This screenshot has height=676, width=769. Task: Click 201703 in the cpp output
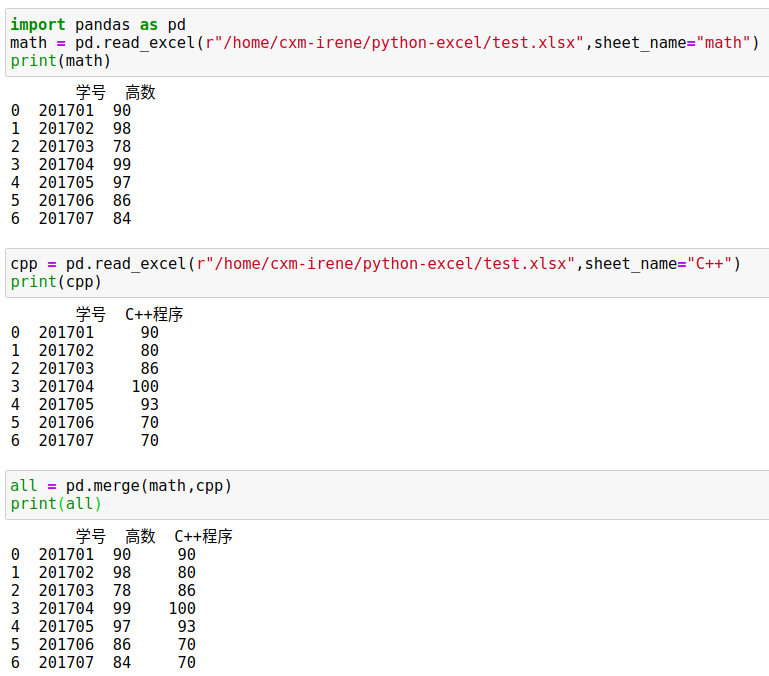[x=66, y=368]
